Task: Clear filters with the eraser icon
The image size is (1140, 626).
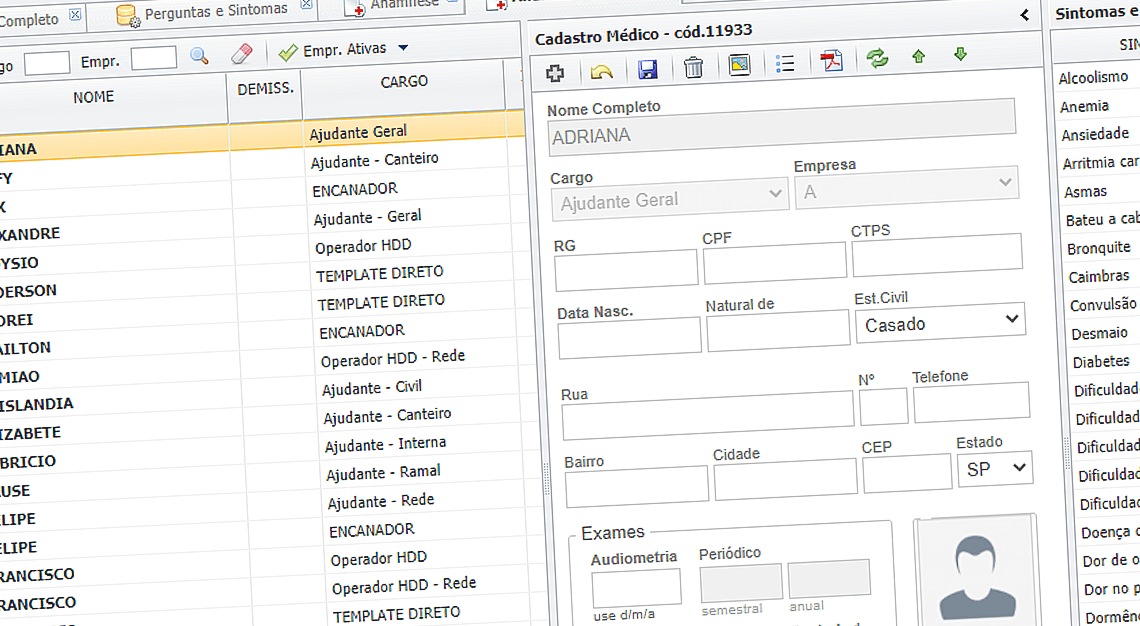Action: (241, 54)
